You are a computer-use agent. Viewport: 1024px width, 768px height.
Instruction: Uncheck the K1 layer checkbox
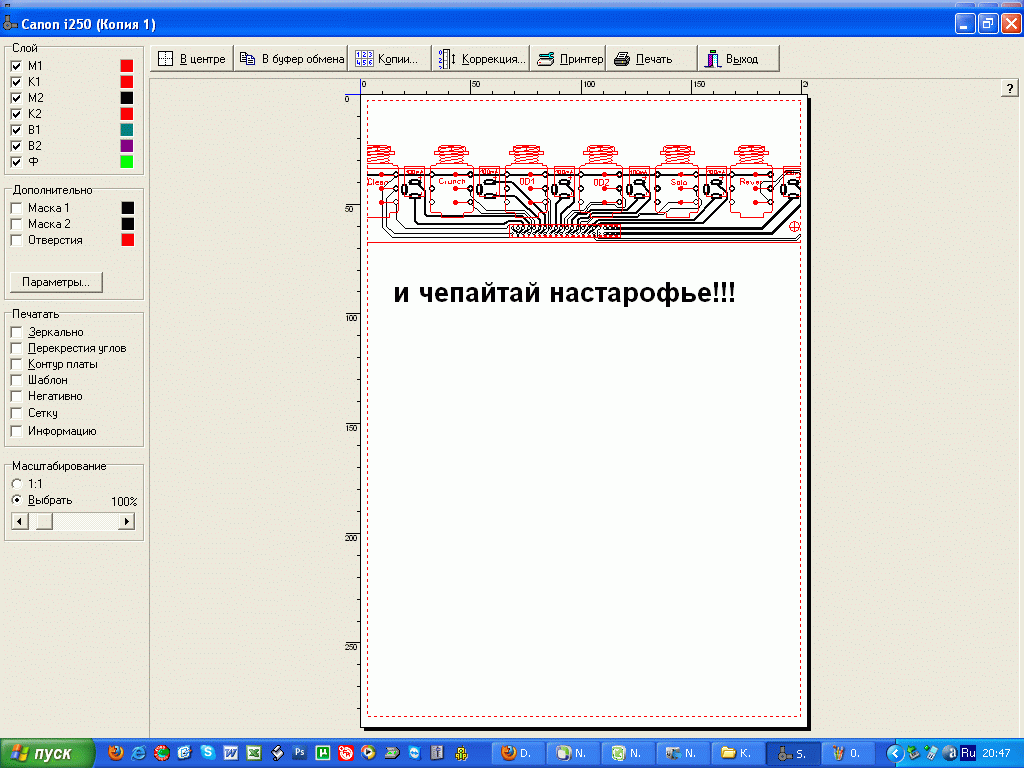click(x=16, y=82)
